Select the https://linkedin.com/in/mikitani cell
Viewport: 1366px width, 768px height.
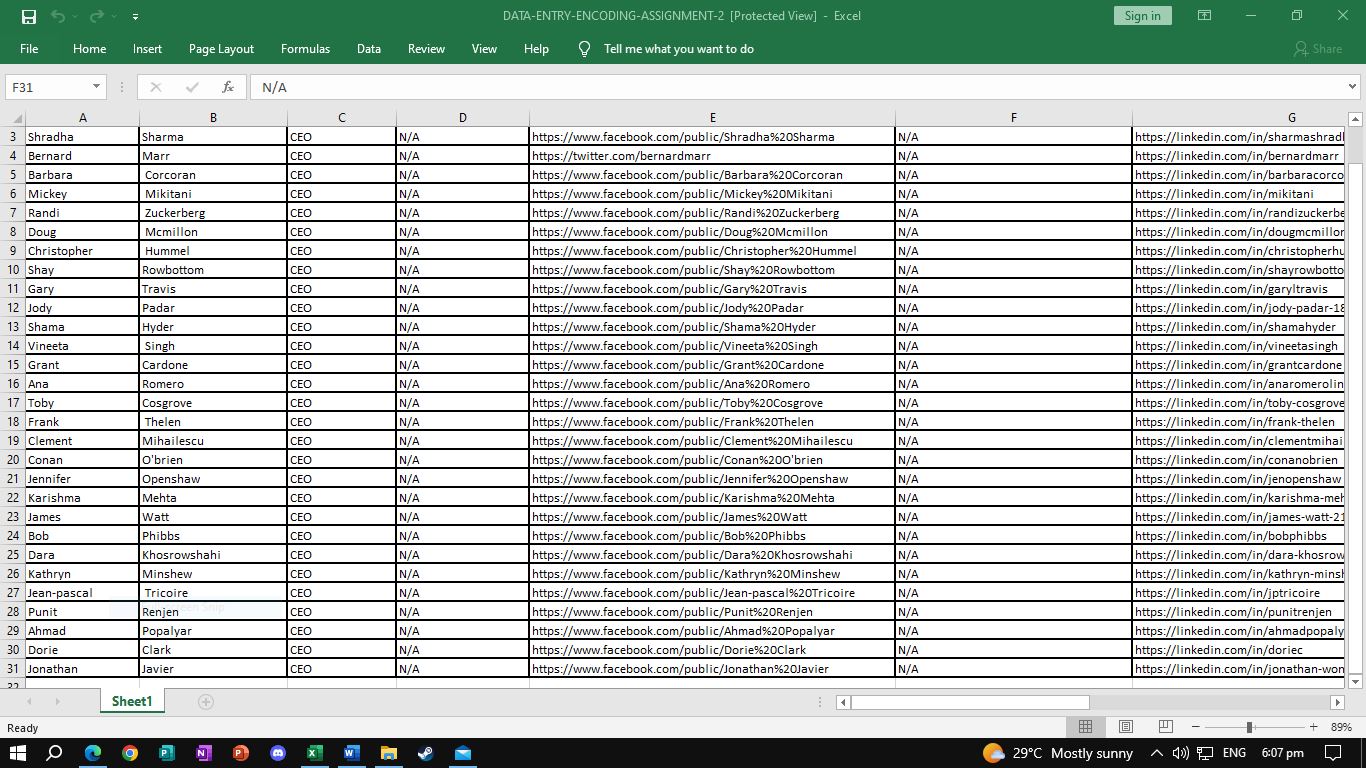pos(1239,194)
